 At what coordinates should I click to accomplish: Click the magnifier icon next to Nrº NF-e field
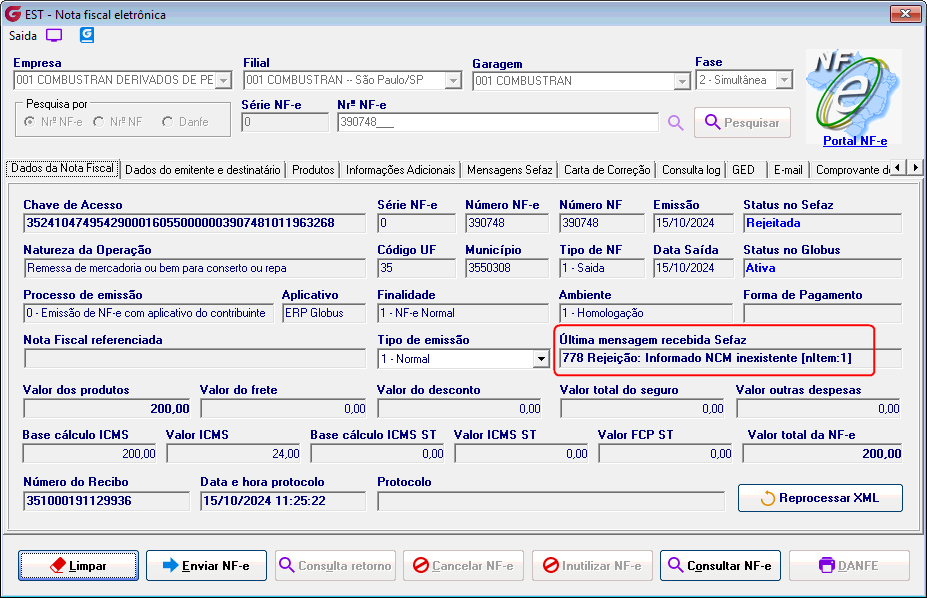675,122
